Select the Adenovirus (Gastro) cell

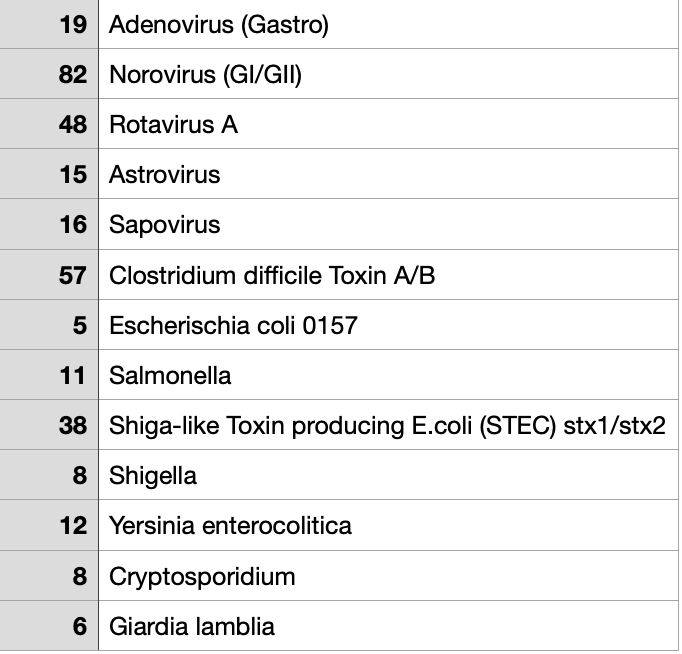click(388, 24)
